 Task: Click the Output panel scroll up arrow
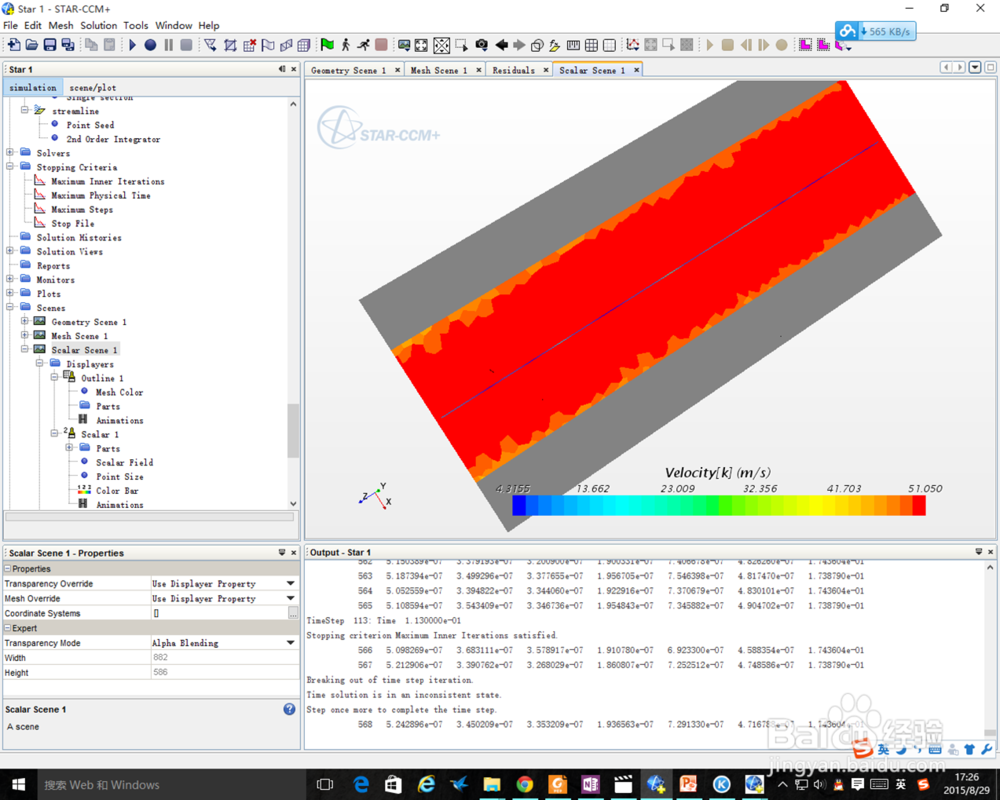click(x=990, y=567)
